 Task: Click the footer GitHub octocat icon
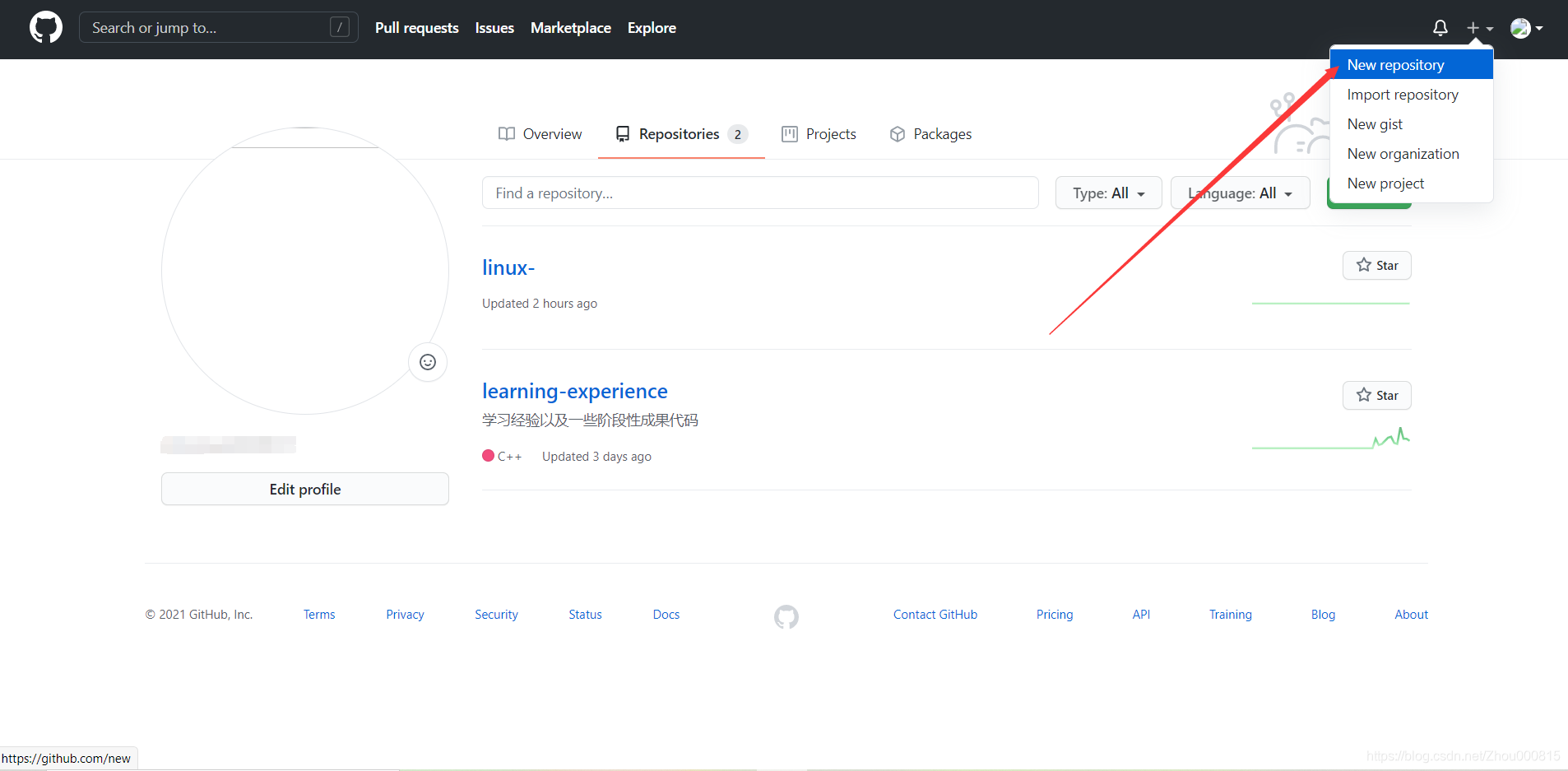pos(786,616)
